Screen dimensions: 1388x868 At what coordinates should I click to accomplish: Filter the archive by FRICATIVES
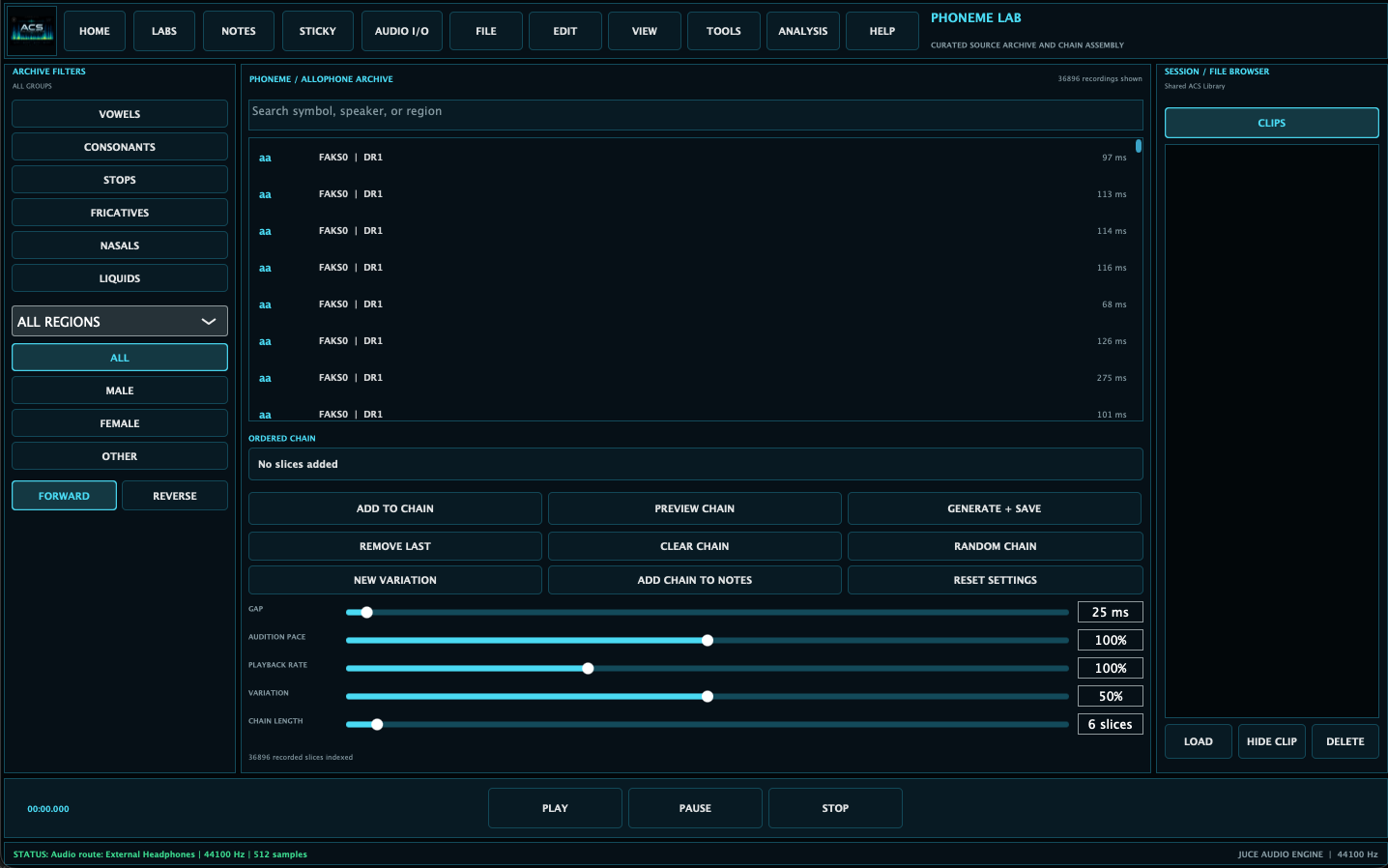coord(120,213)
